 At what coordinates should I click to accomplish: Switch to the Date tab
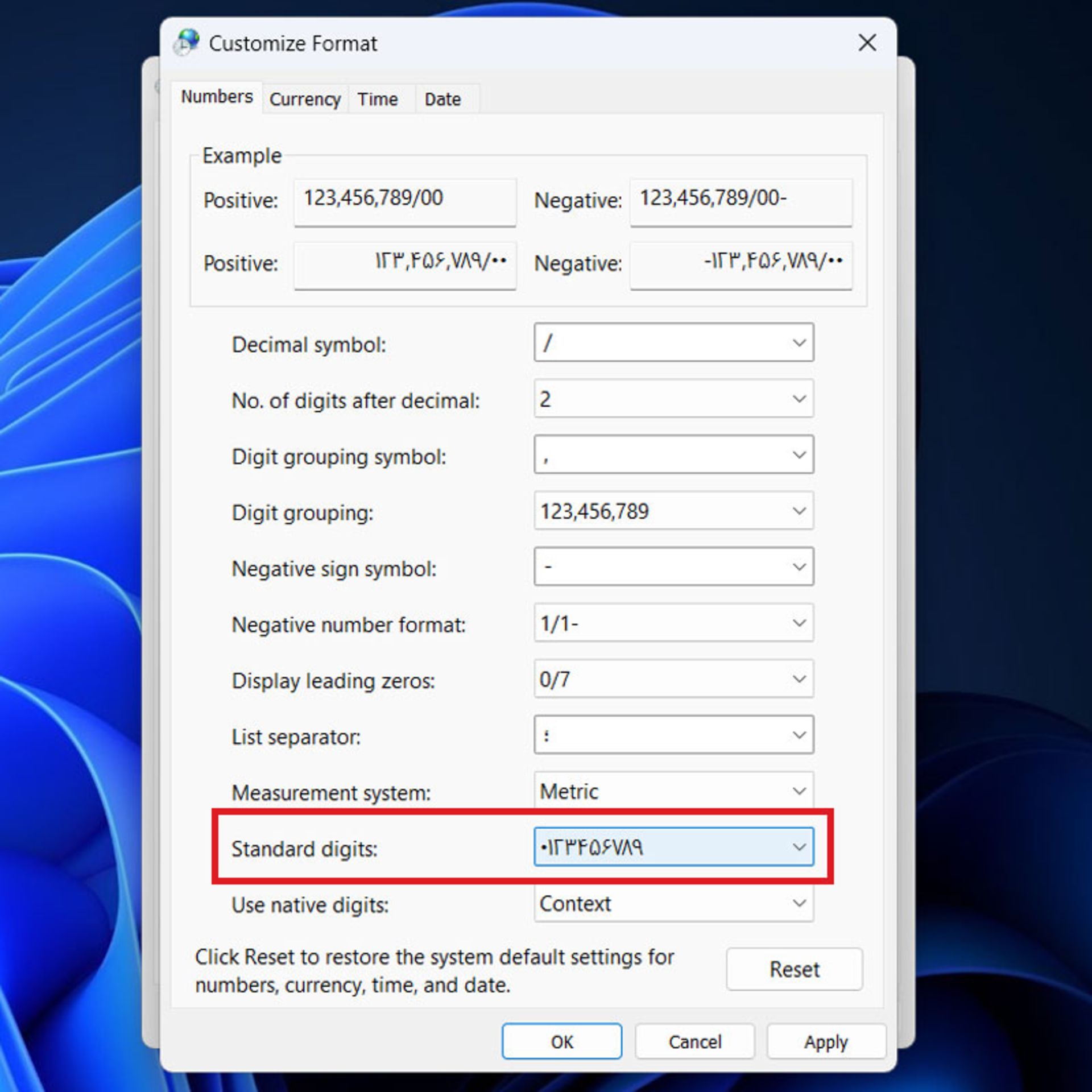coord(442,99)
